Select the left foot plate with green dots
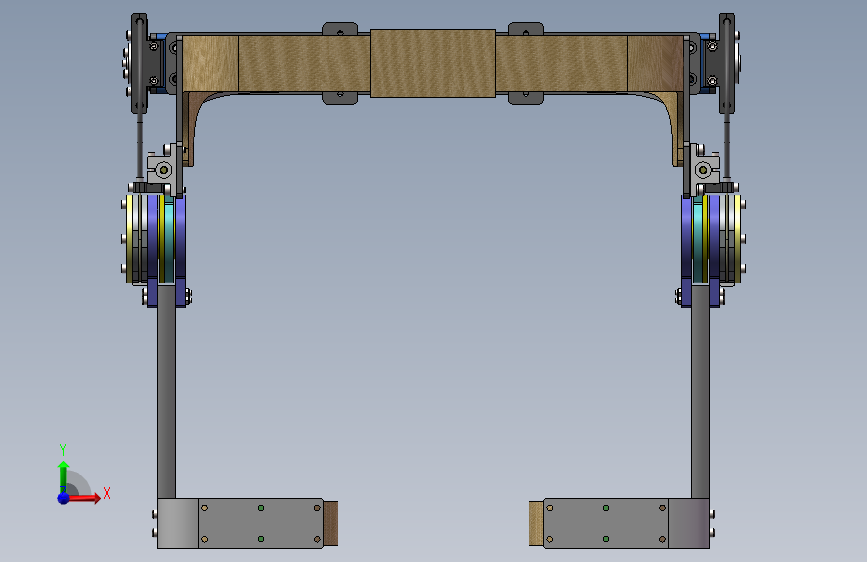Viewport: 867px width, 562px height. coord(261,523)
